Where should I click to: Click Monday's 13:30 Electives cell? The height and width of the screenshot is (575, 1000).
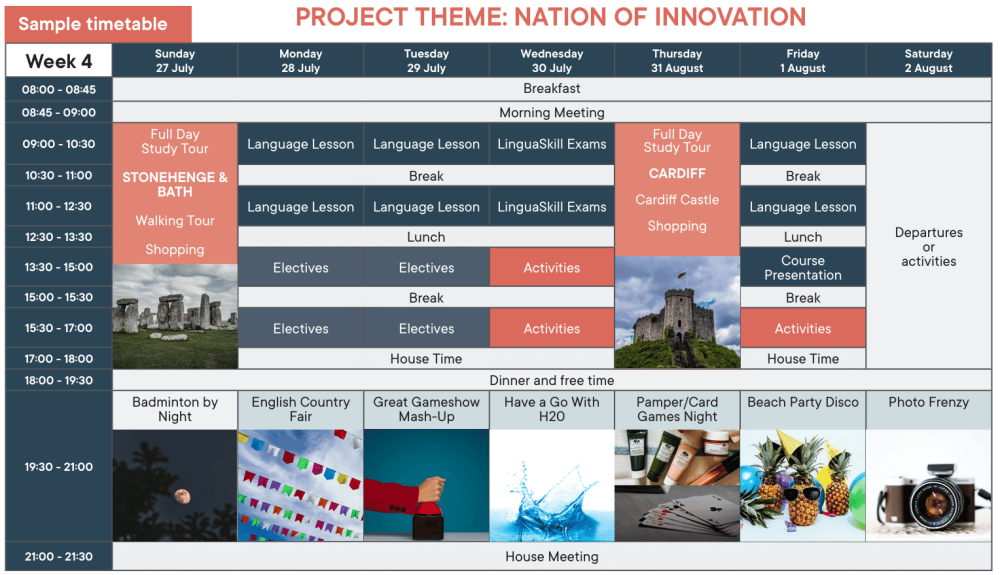click(300, 268)
